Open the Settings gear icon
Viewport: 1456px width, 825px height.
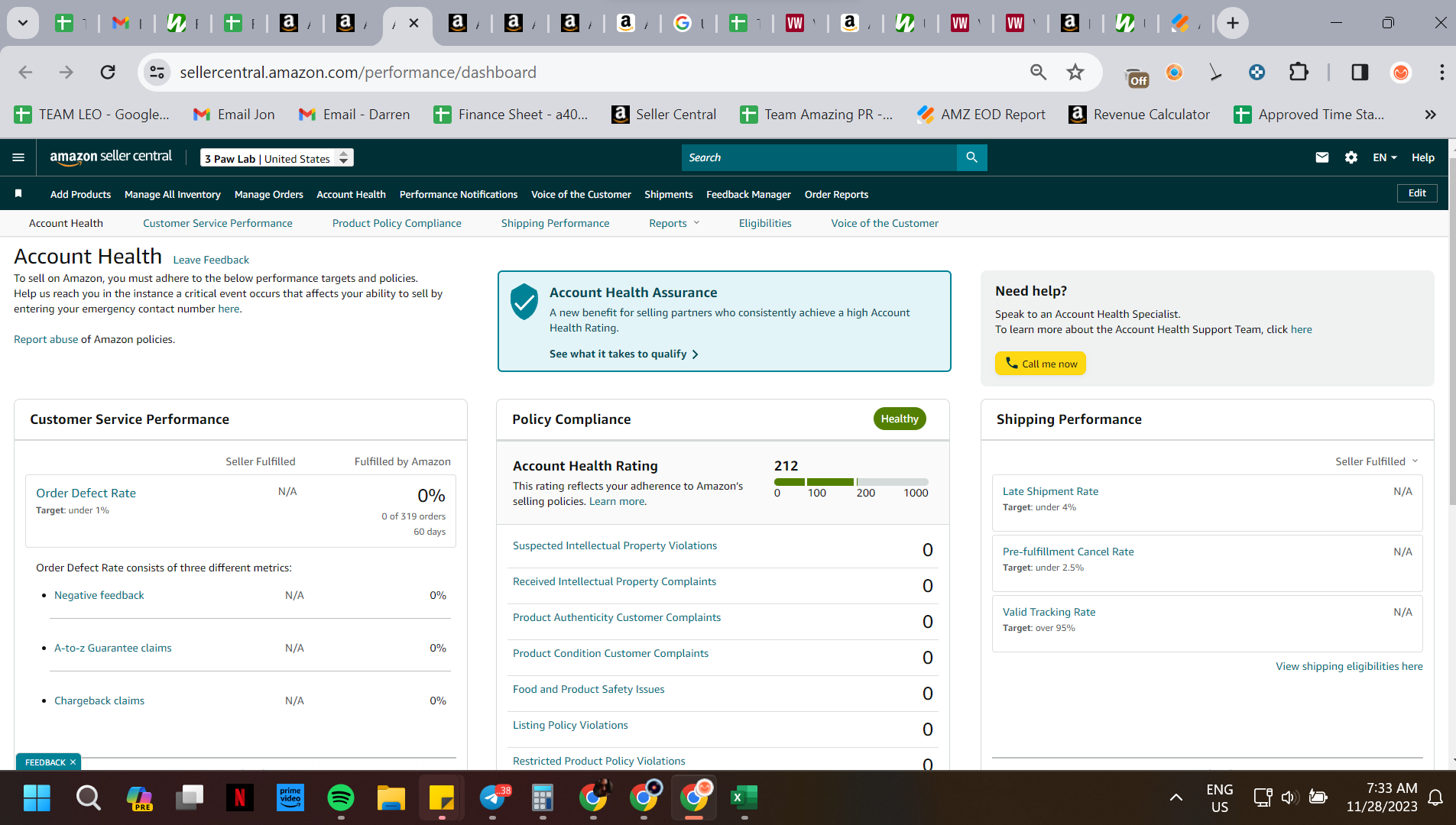point(1351,157)
